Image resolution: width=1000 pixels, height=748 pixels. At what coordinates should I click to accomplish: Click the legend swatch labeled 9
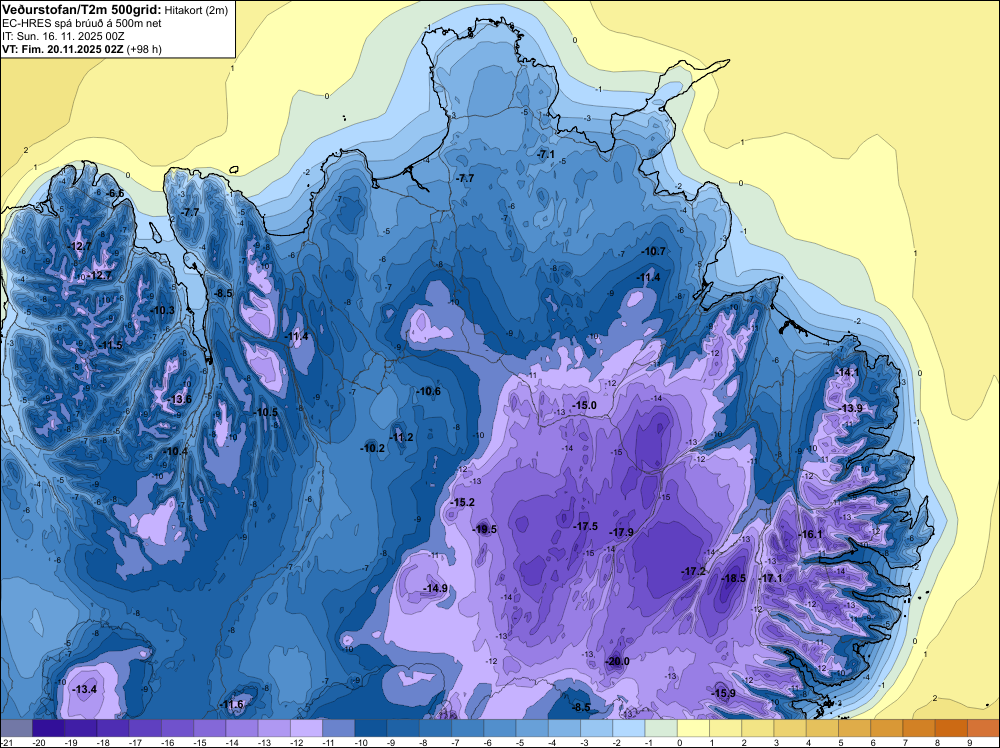point(984,728)
